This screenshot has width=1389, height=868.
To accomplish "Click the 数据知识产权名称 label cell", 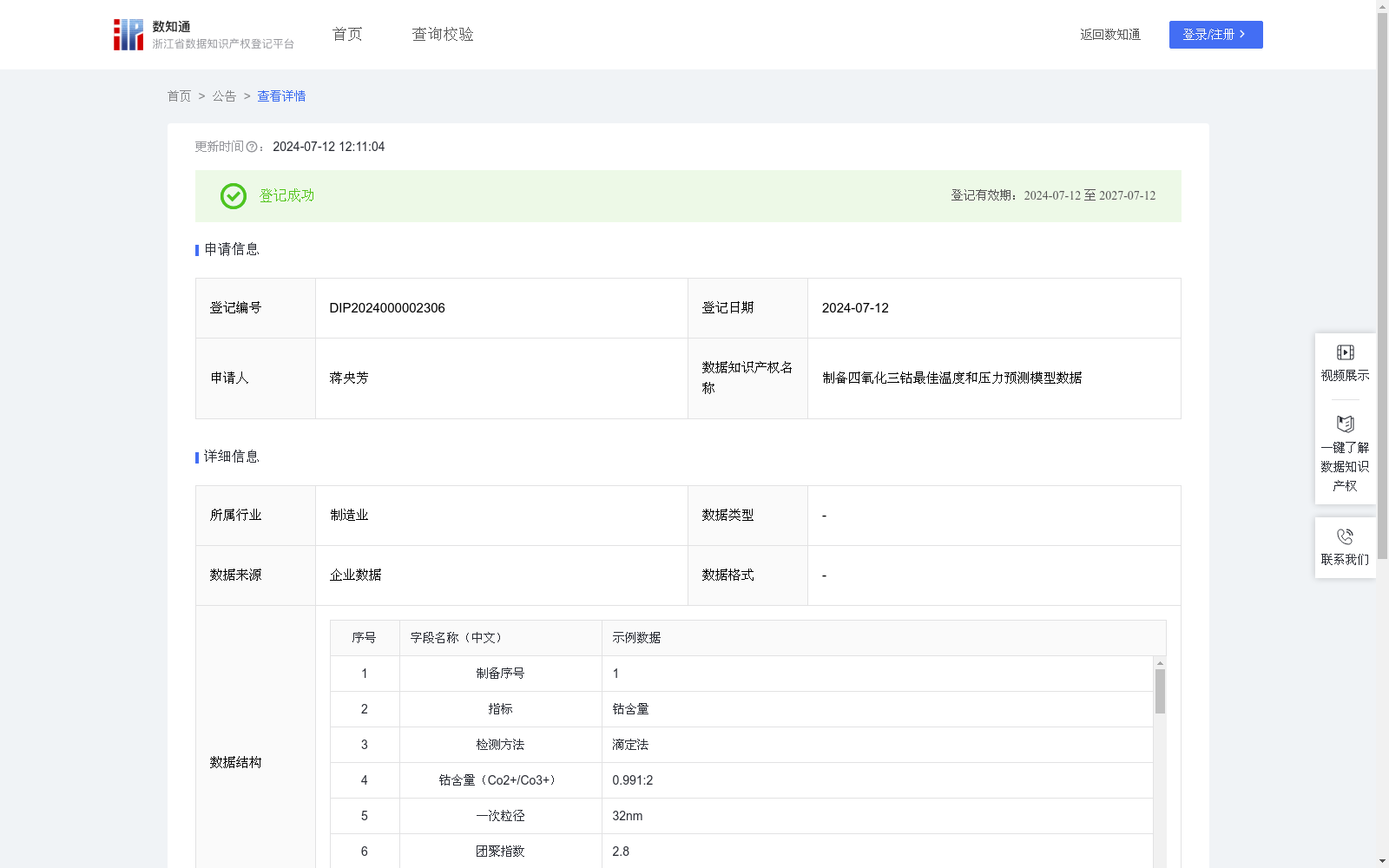I will click(x=747, y=378).
